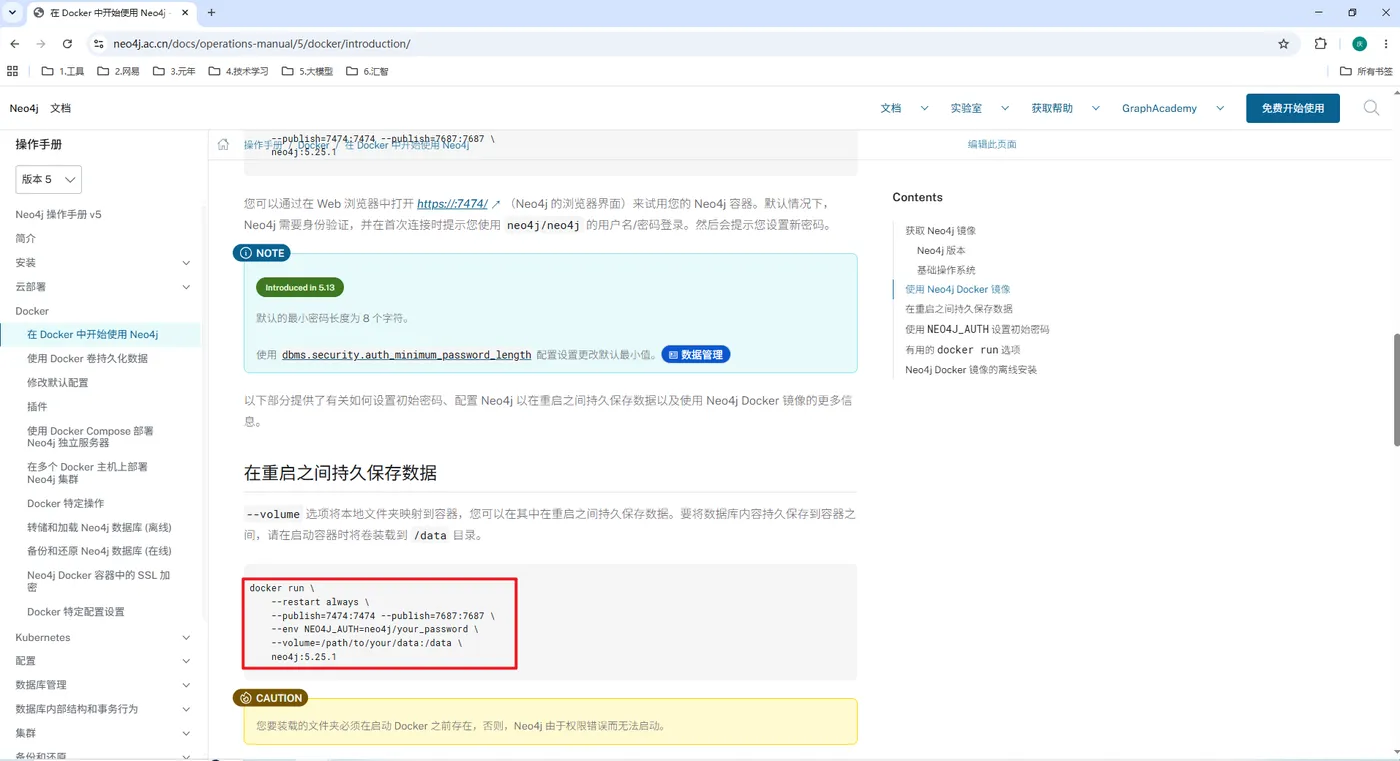The image size is (1400, 761).
Task: Click the 免费开始使用 button
Action: (x=1292, y=108)
